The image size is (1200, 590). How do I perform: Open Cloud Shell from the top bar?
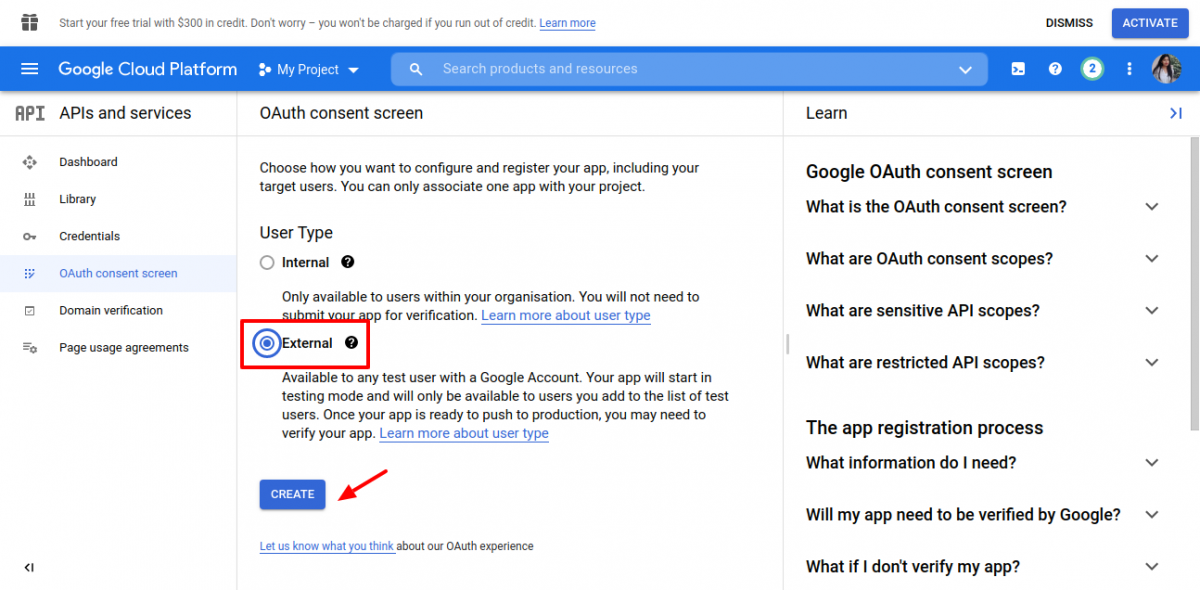[1018, 69]
